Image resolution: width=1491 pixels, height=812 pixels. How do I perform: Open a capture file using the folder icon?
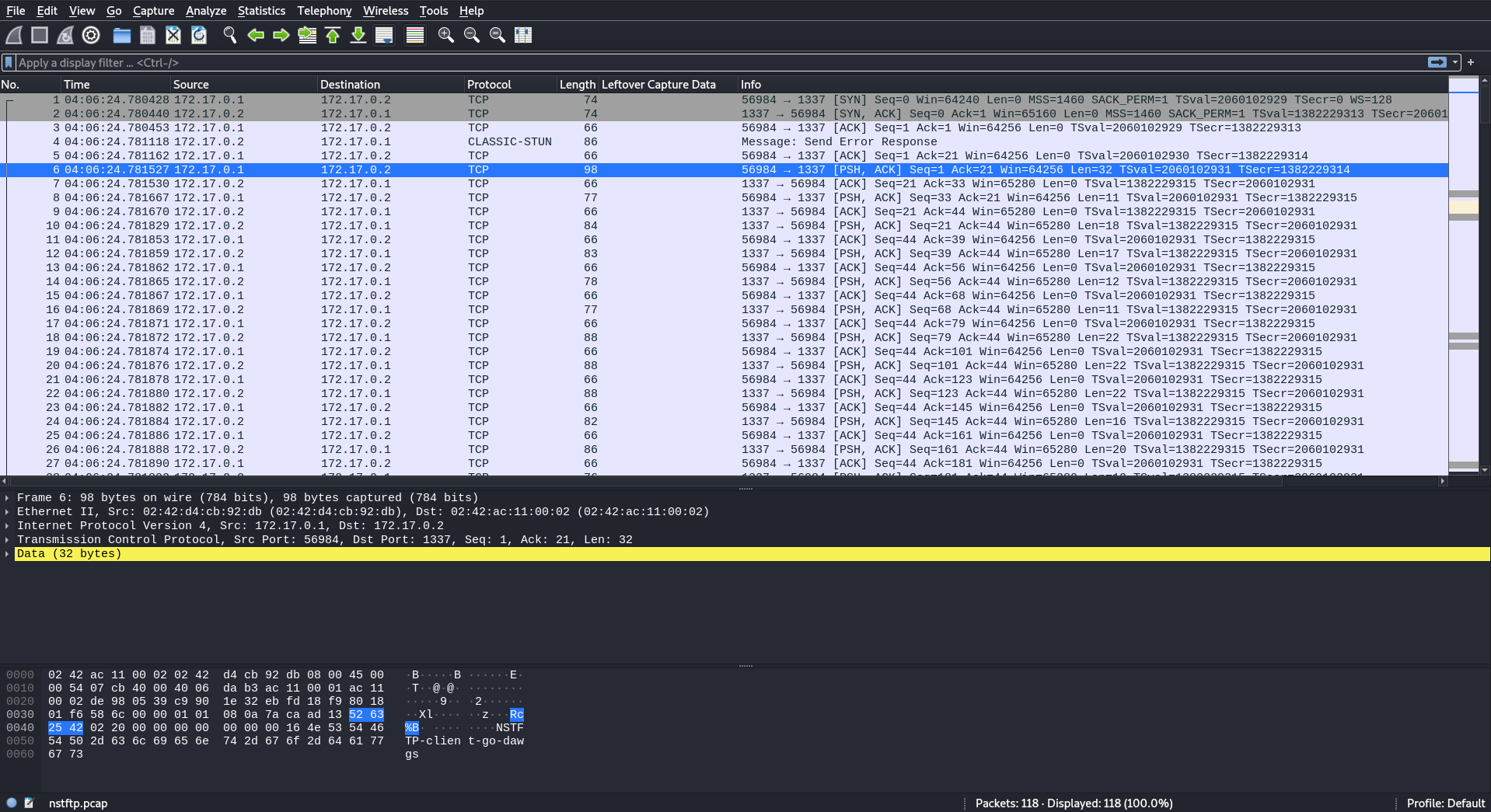pyautogui.click(x=122, y=35)
